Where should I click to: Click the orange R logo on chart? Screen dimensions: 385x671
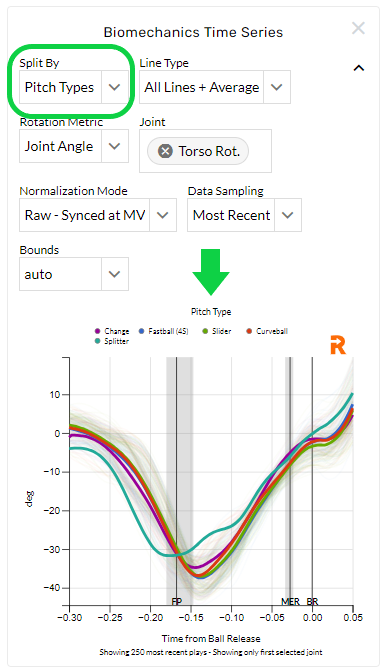338,345
